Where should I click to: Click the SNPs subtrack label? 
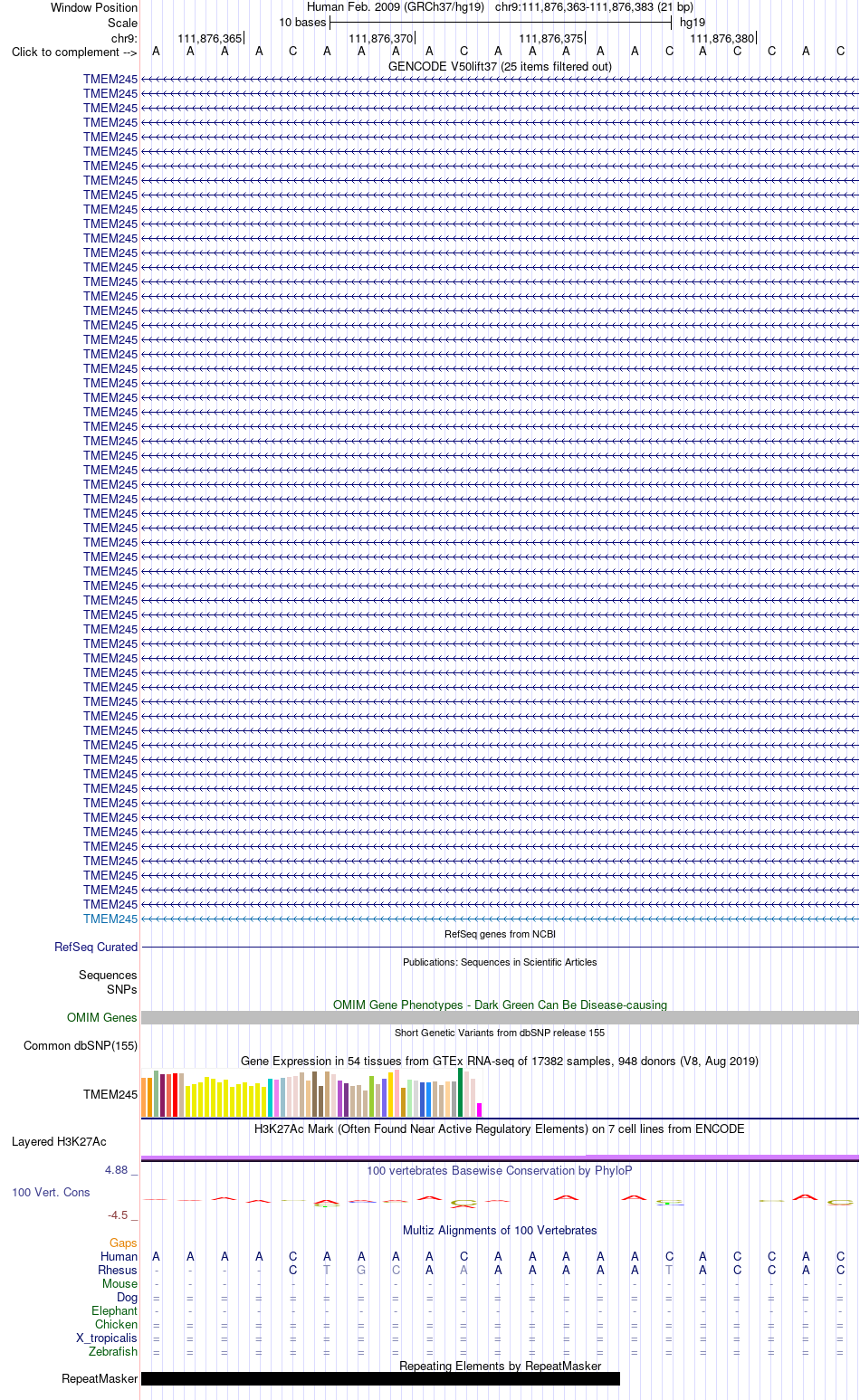point(122,989)
